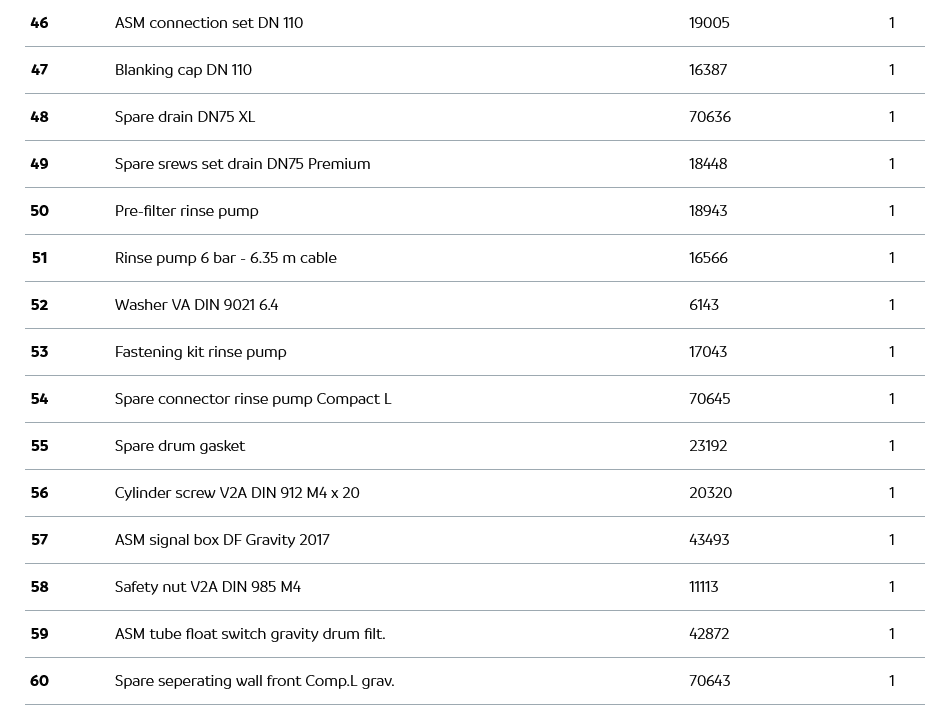This screenshot has width=946, height=708.
Task: Click quantity value in row 46
Action: [891, 23]
